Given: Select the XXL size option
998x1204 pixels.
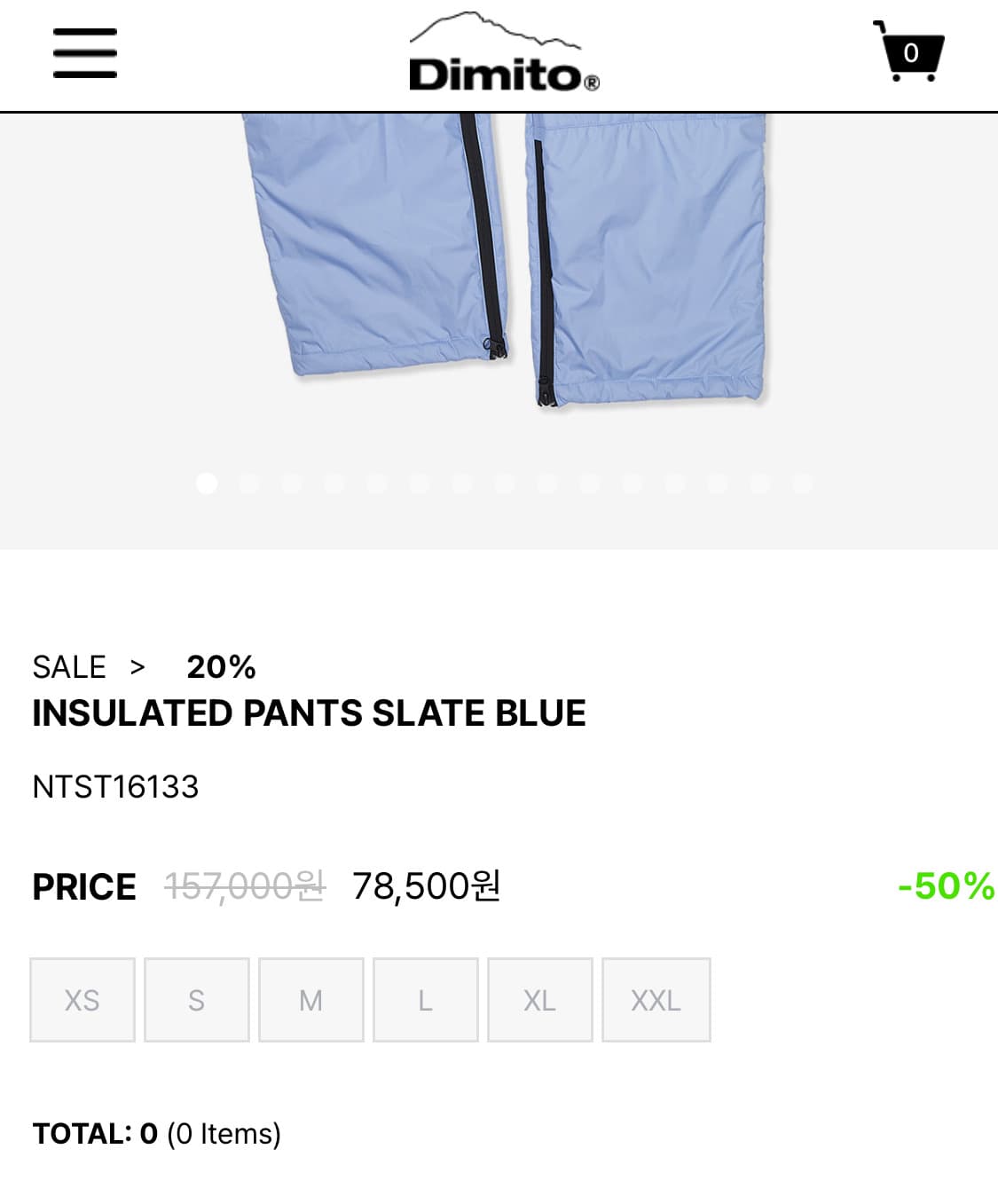Looking at the screenshot, I should tap(656, 1000).
